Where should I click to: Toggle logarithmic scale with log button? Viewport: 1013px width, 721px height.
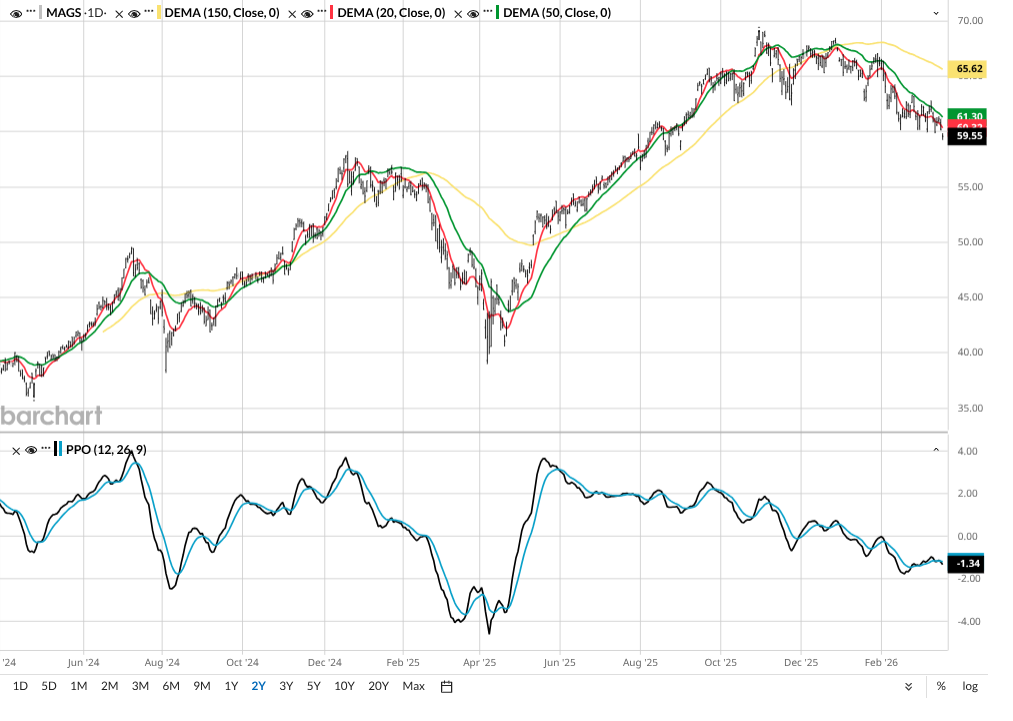pos(970,686)
